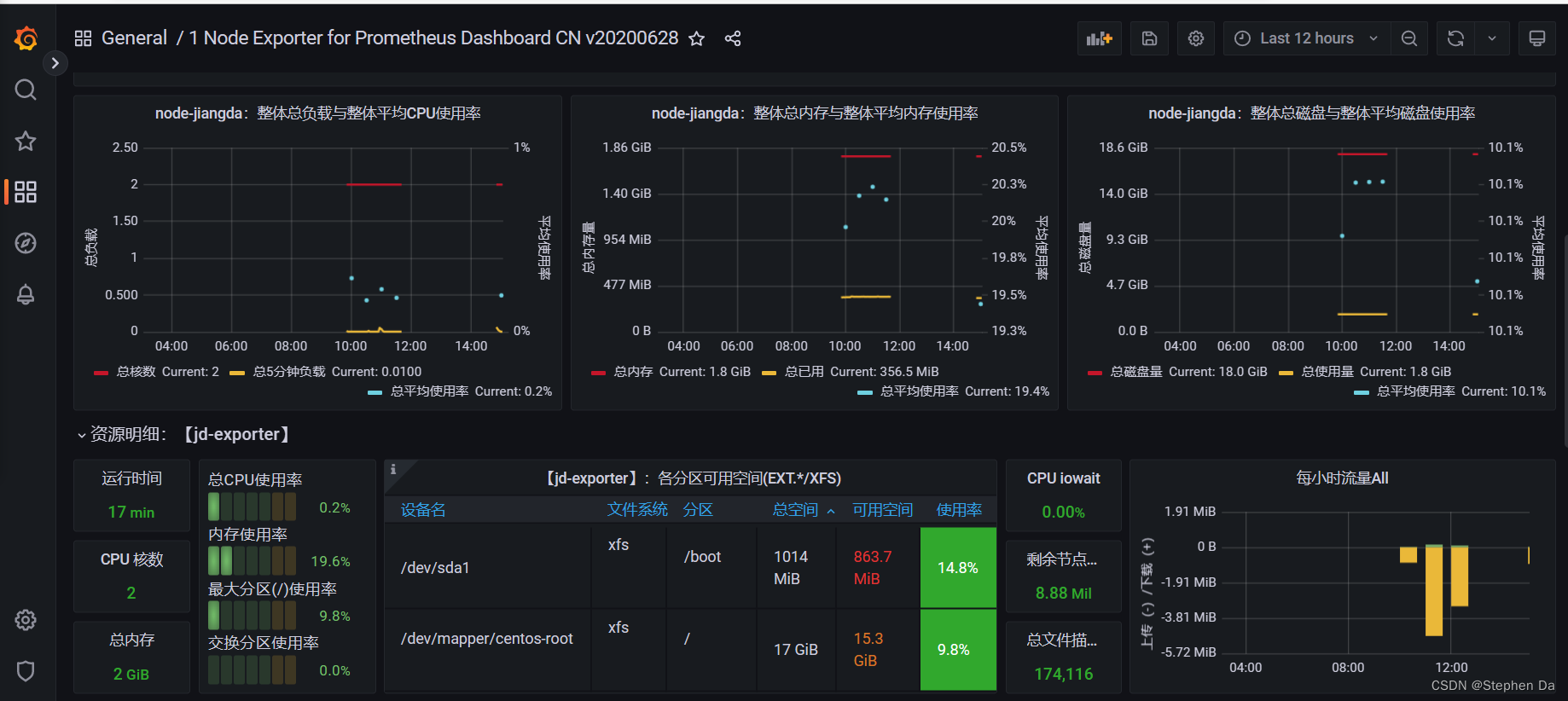The width and height of the screenshot is (1568, 701).
Task: Add a new panel to the dashboard
Action: coord(1100,38)
